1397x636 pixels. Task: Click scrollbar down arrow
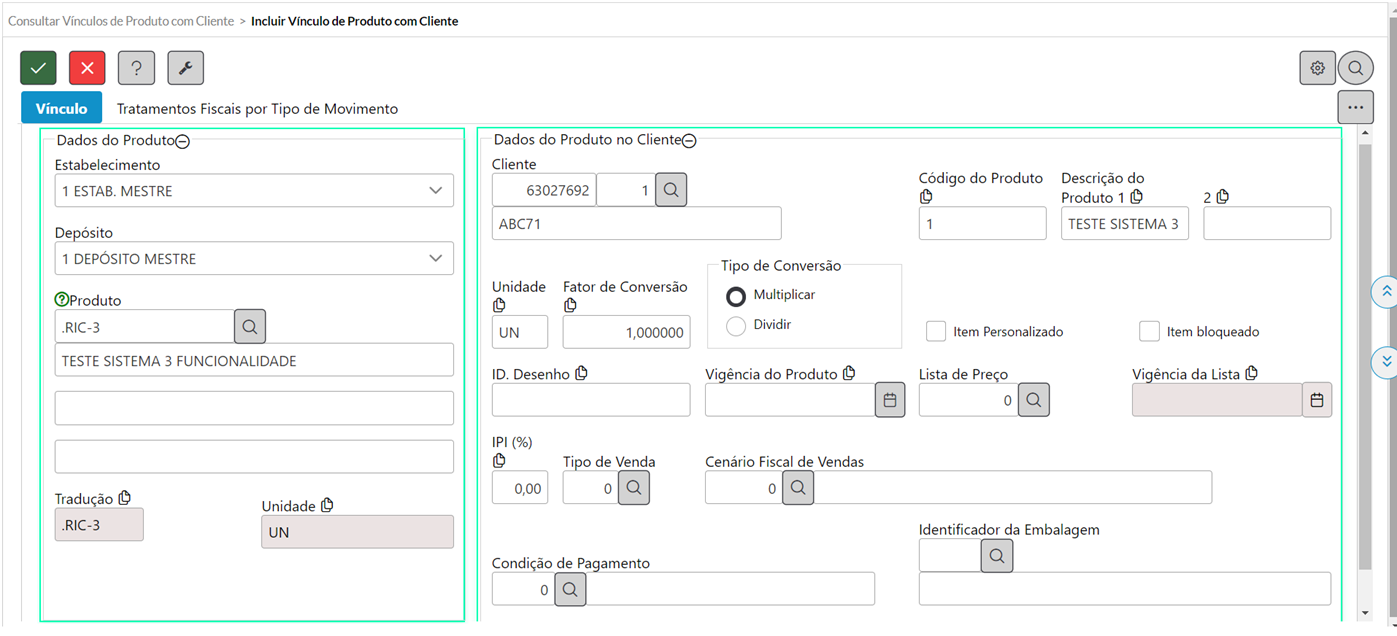(x=1365, y=613)
